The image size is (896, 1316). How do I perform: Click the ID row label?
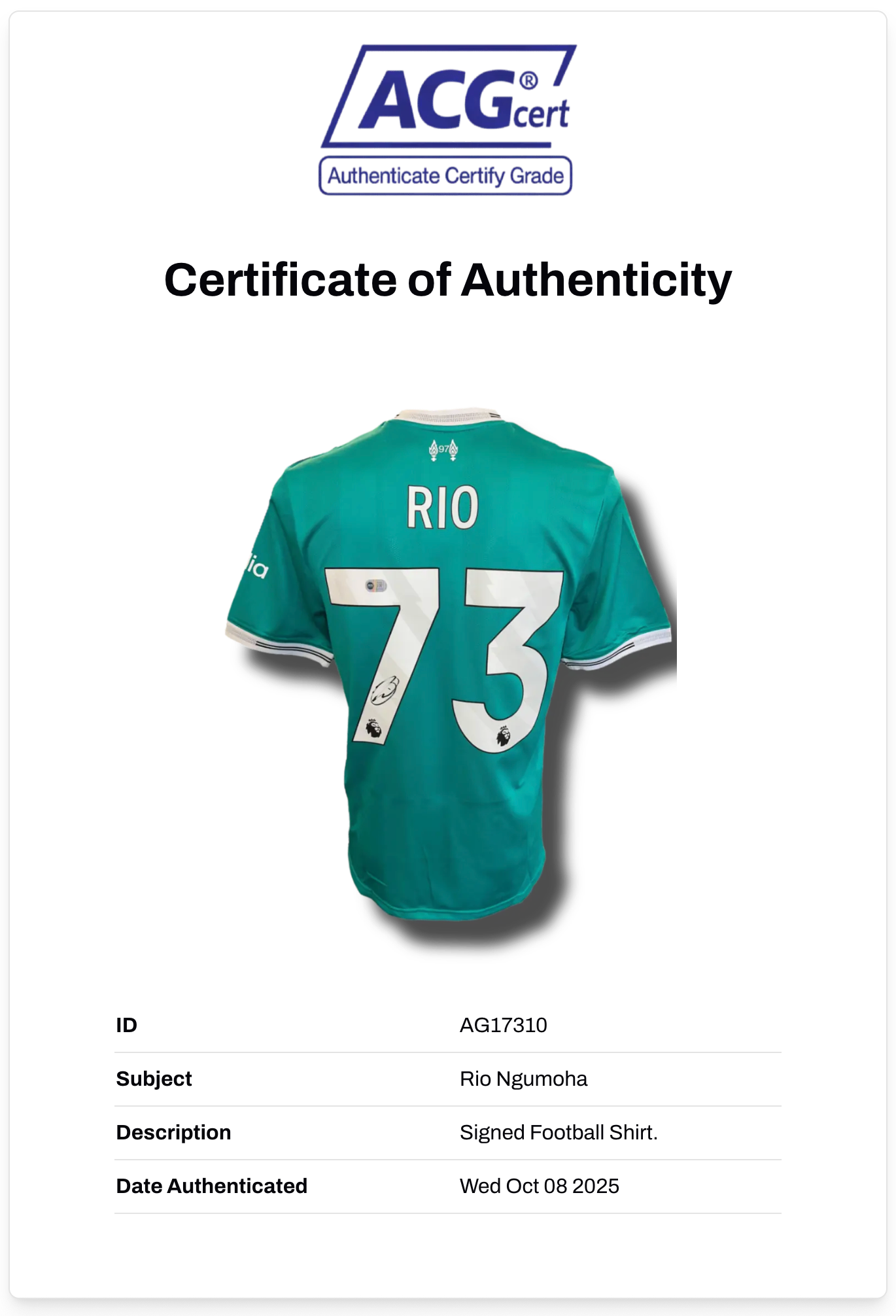(x=127, y=1025)
